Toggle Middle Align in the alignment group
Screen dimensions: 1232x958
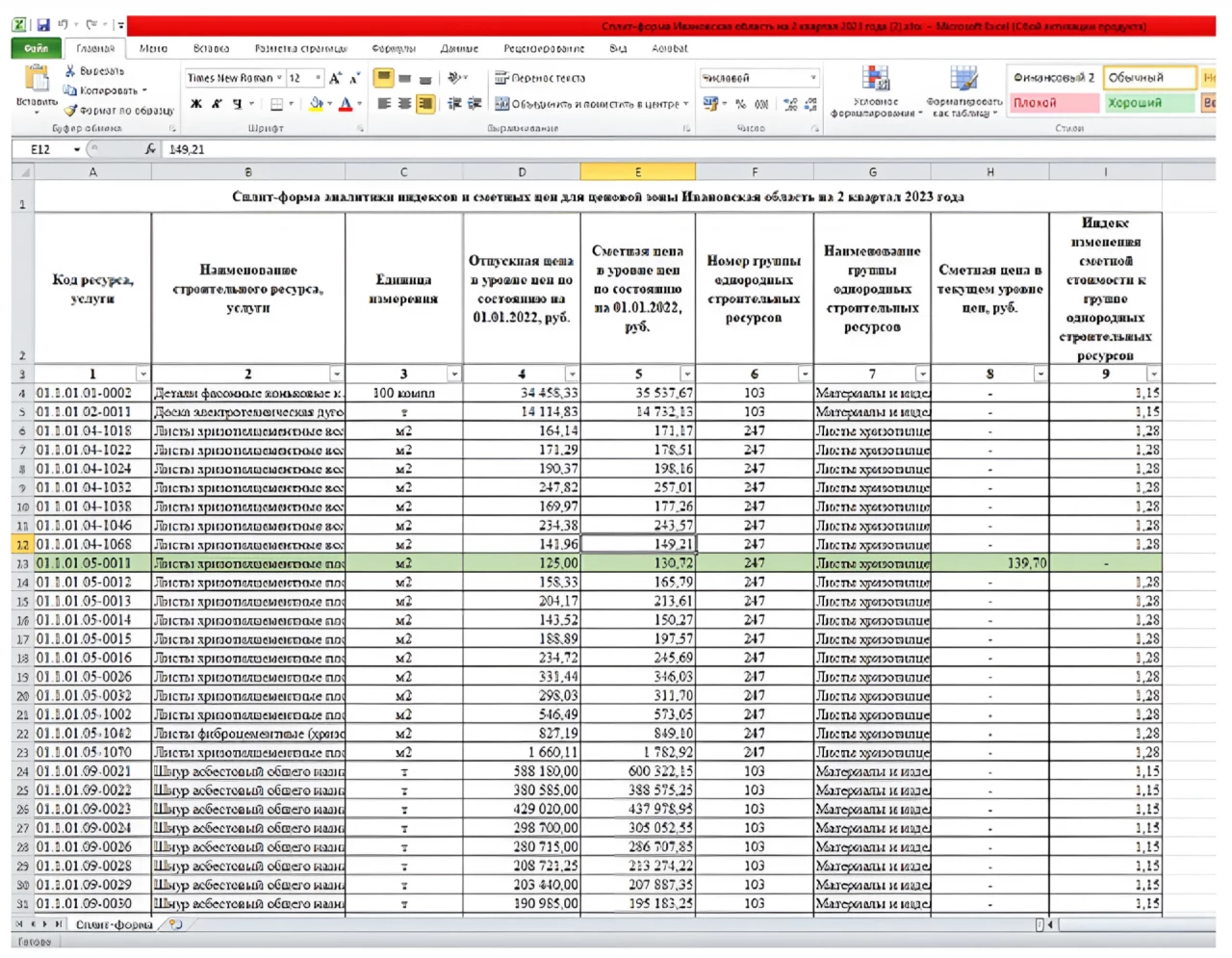click(x=404, y=78)
